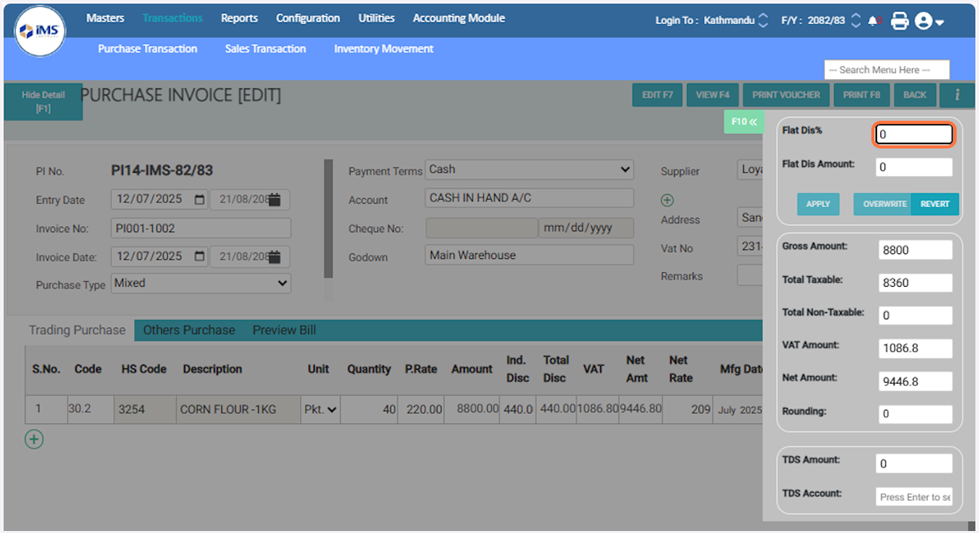The height and width of the screenshot is (533, 979).
Task: Open Invoice Date Nepali calendar icon
Action: click(x=274, y=257)
